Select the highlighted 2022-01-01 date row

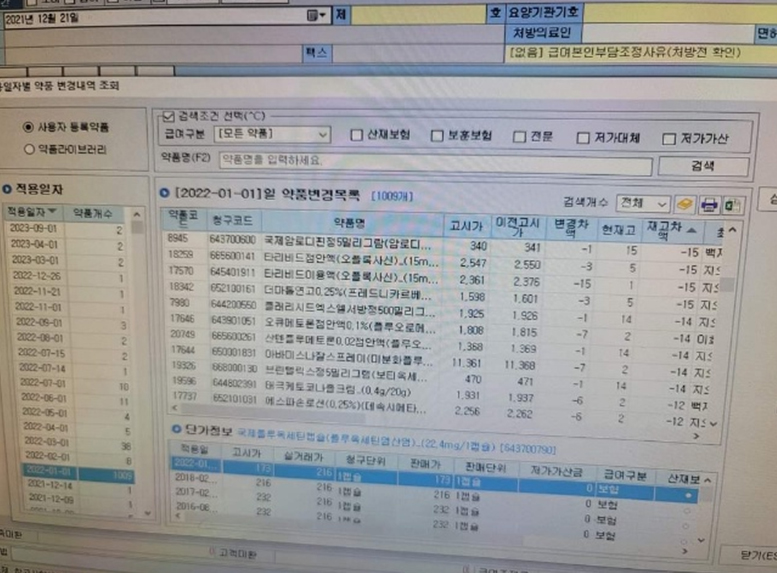(x=78, y=472)
